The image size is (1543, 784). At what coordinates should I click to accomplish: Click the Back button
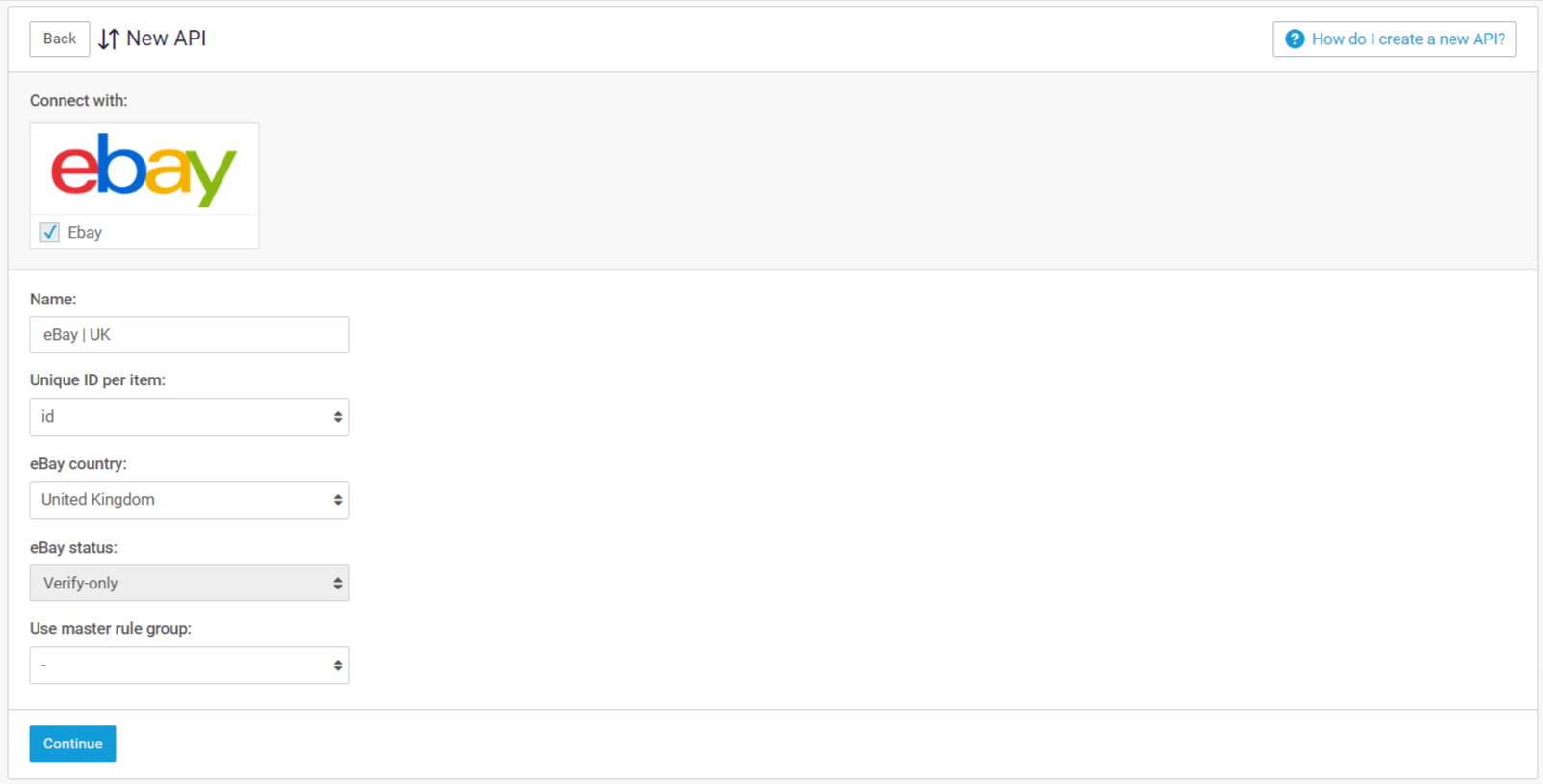coord(59,39)
